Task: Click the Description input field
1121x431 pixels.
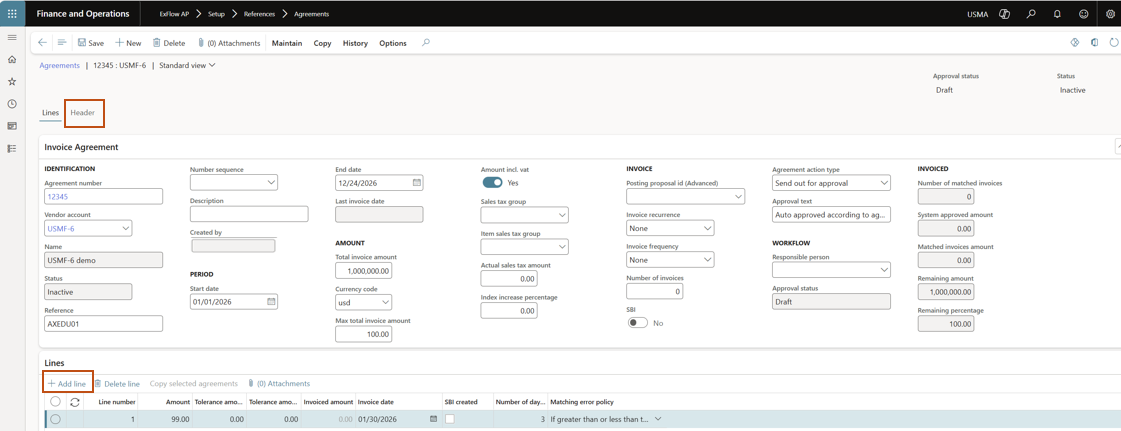Action: 249,214
